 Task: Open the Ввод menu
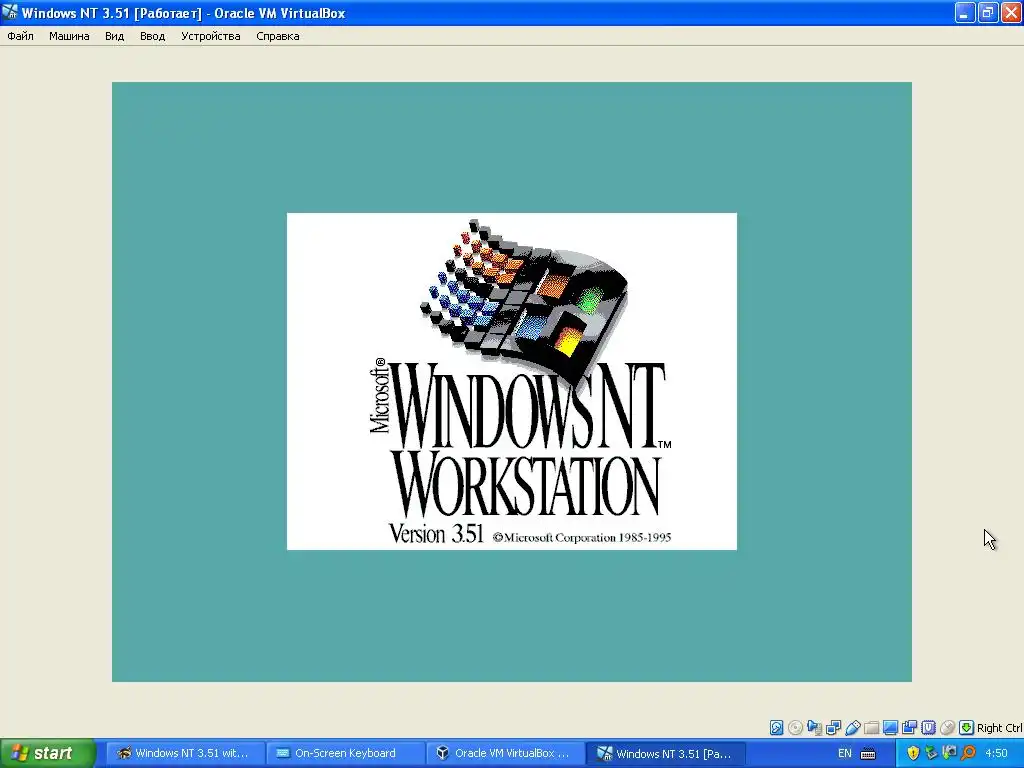pyautogui.click(x=152, y=37)
